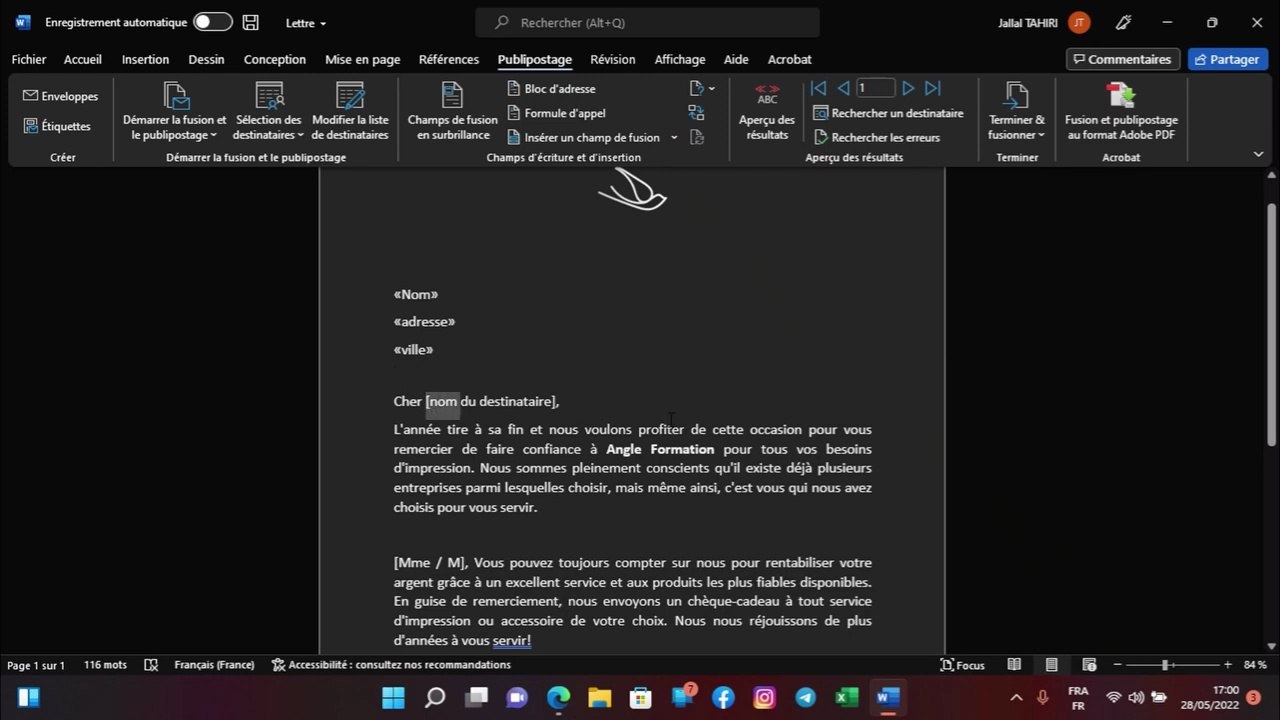Open Terminer & fusionner dropdown
This screenshot has height=720, width=1280.
pos(1016,112)
